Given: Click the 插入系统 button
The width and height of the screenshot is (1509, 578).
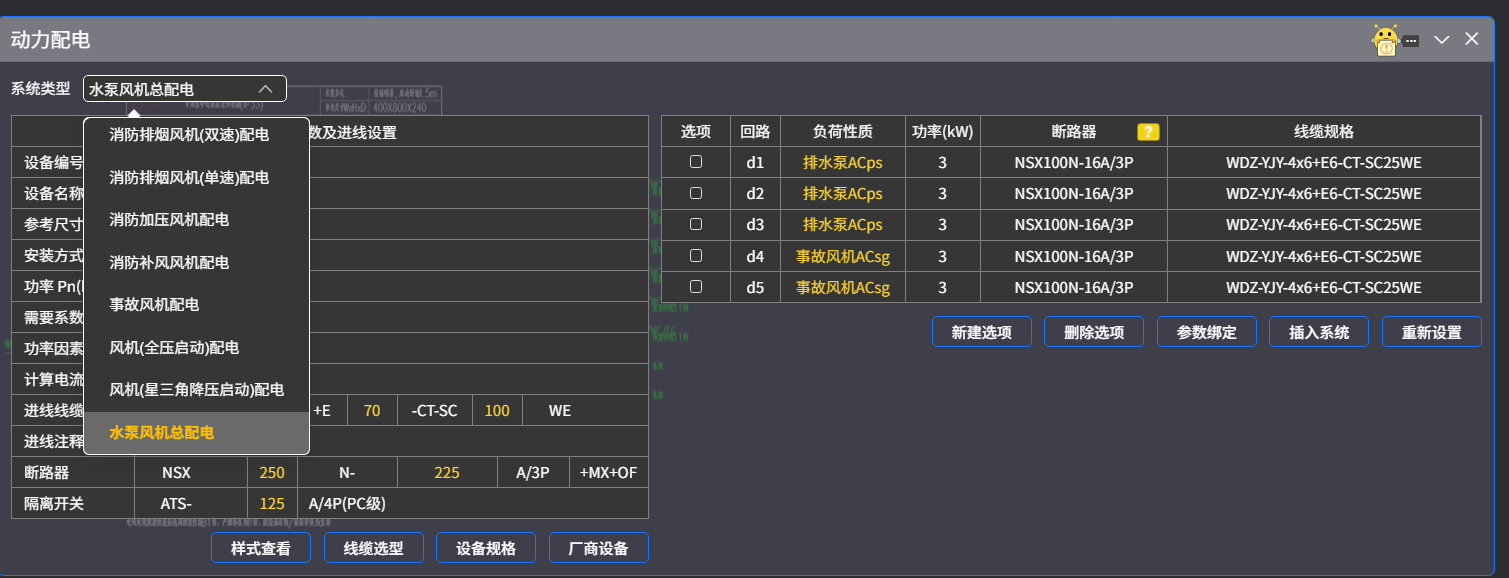Looking at the screenshot, I should [x=1319, y=332].
